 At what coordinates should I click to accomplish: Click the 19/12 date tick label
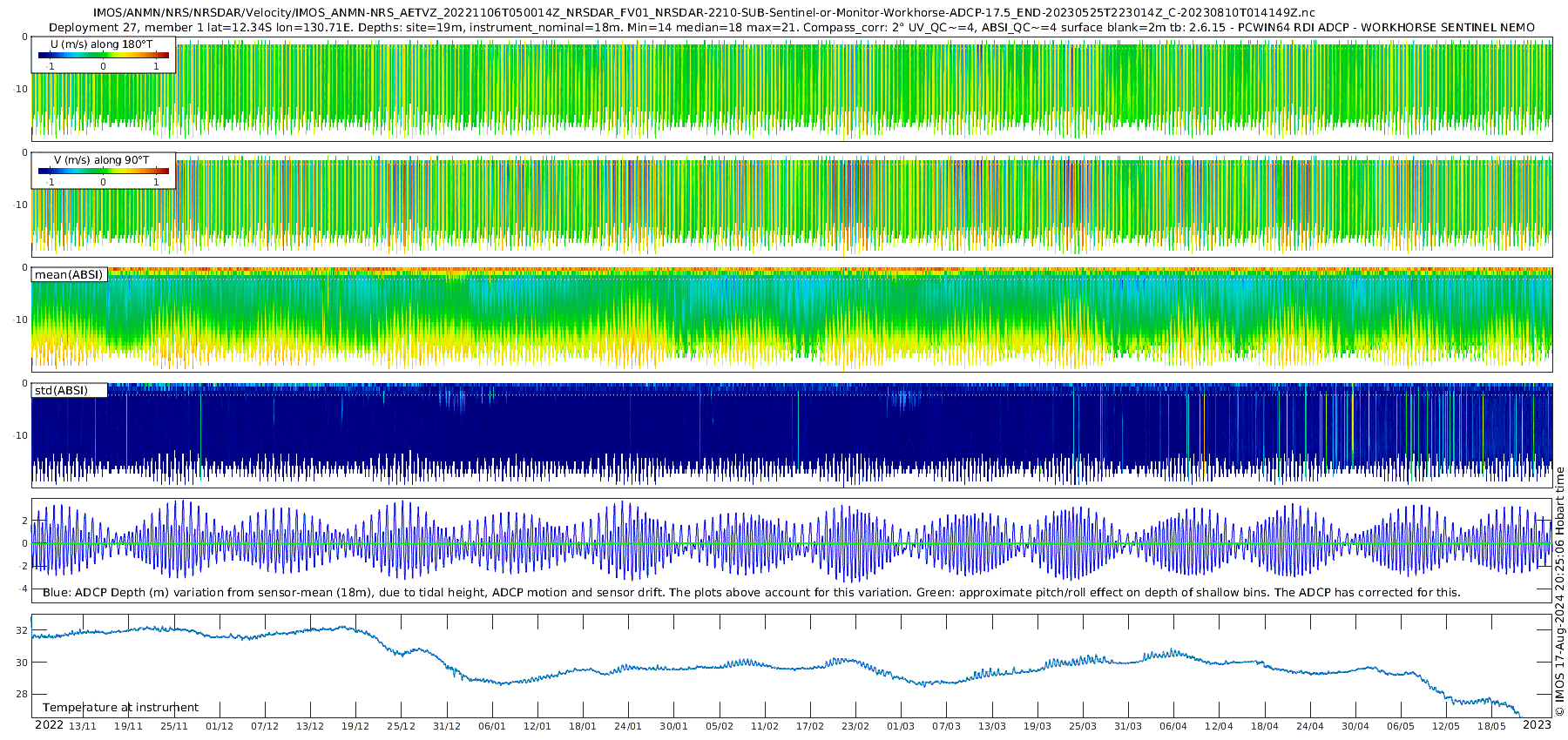click(x=355, y=726)
